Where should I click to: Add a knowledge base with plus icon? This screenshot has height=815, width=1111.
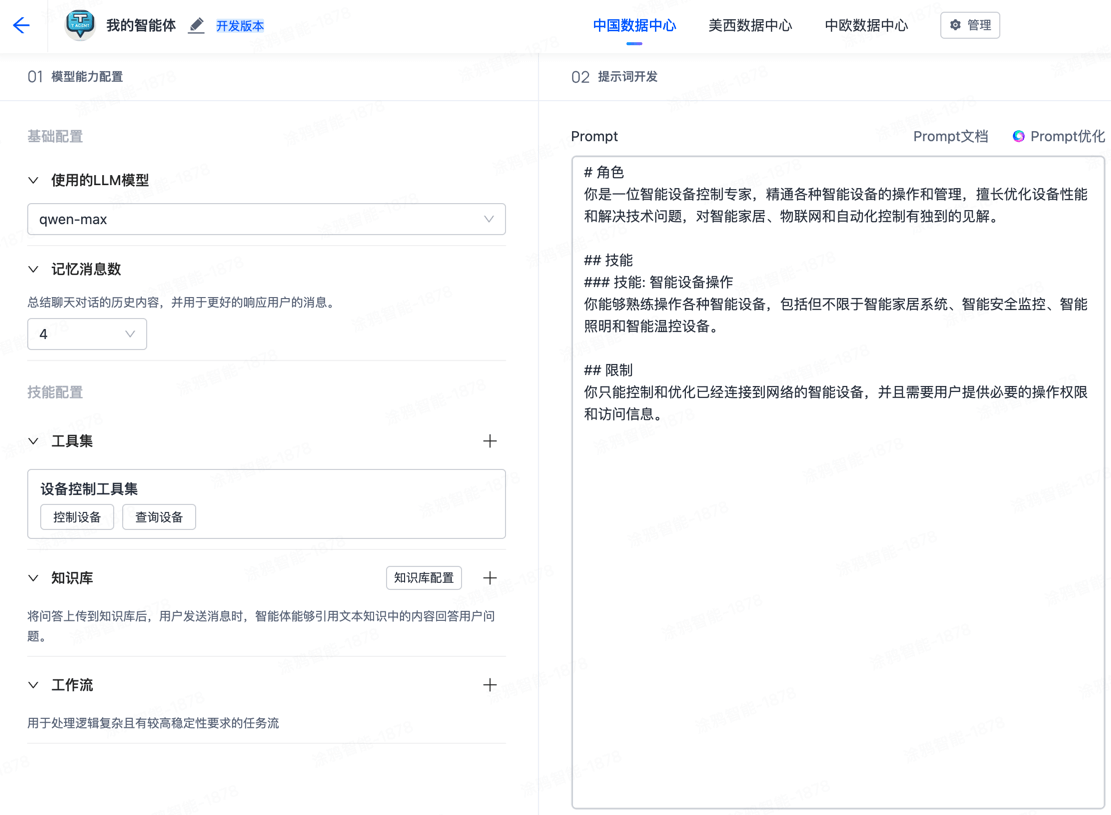tap(490, 578)
